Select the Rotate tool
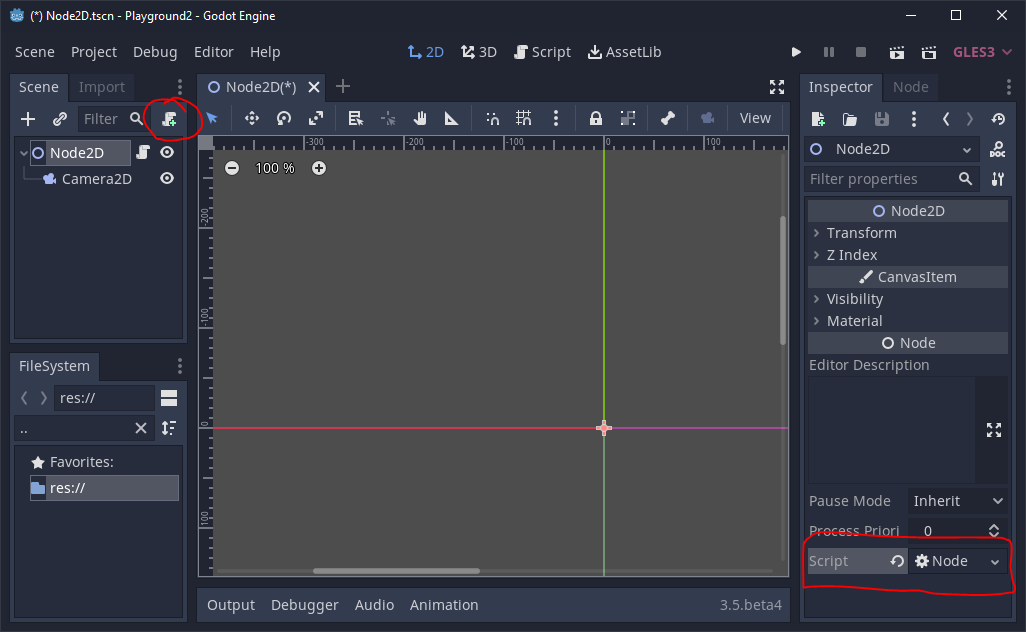This screenshot has height=632, width=1026. (x=284, y=118)
